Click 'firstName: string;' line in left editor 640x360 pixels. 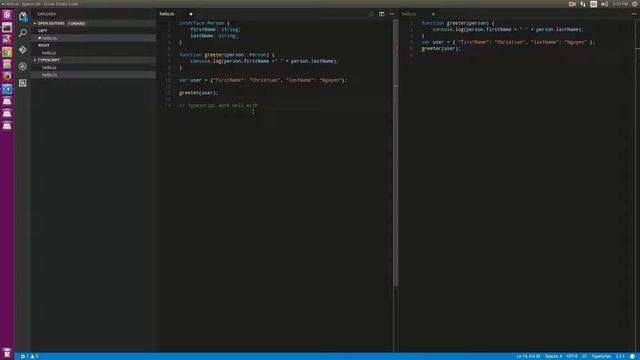(215, 29)
